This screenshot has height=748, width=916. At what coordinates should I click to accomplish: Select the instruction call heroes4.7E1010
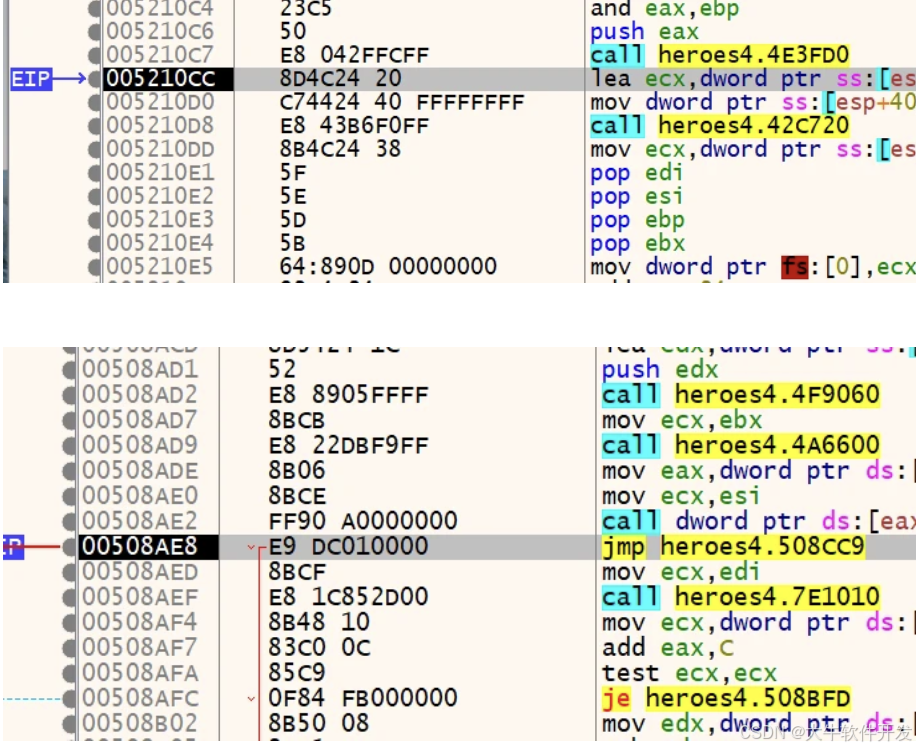pyautogui.click(x=741, y=597)
